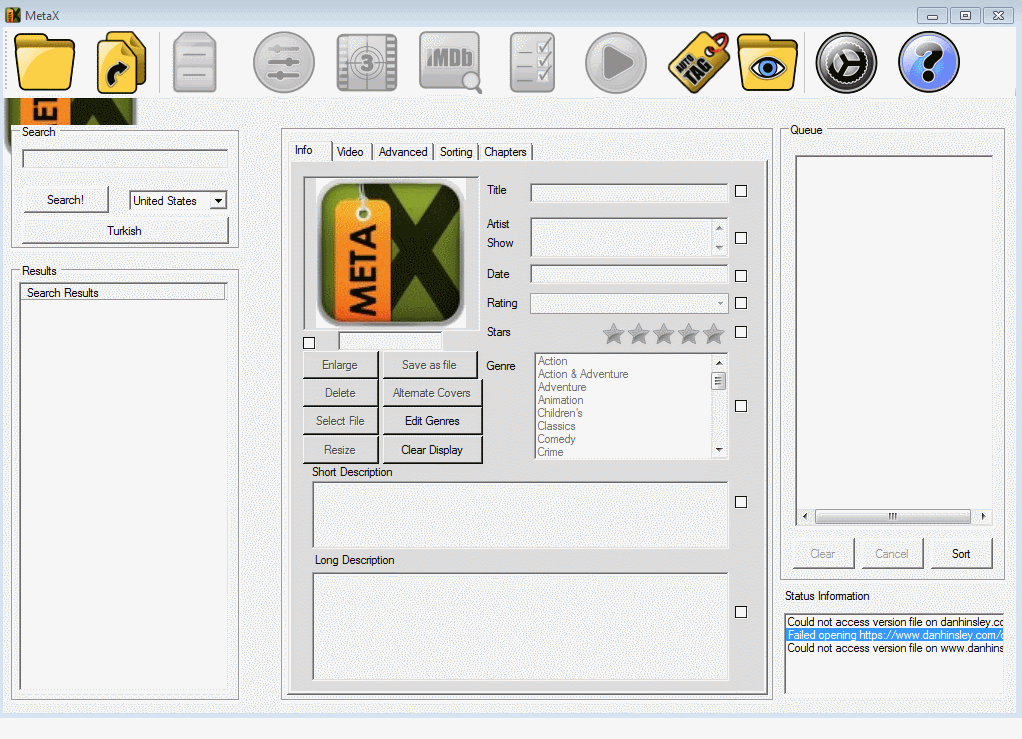Open the United States country dropdown

click(x=178, y=201)
